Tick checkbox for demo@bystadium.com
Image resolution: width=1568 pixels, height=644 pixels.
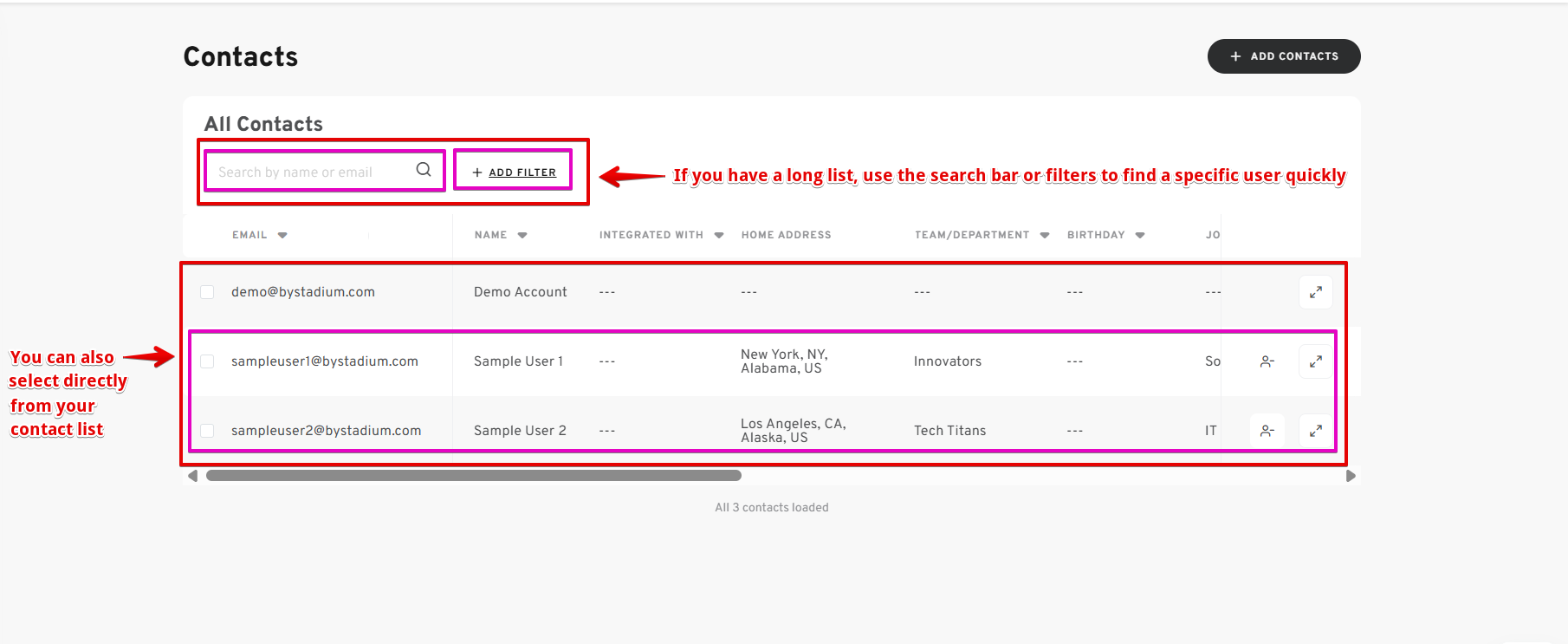tap(207, 292)
